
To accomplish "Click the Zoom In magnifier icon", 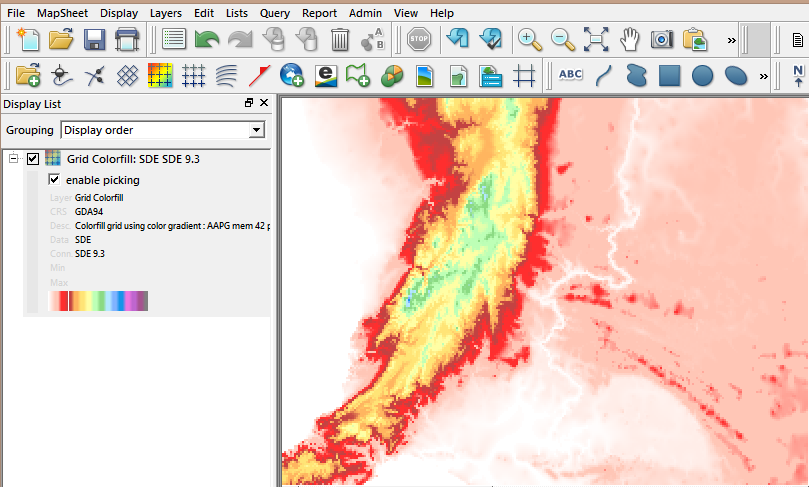I will tap(530, 40).
